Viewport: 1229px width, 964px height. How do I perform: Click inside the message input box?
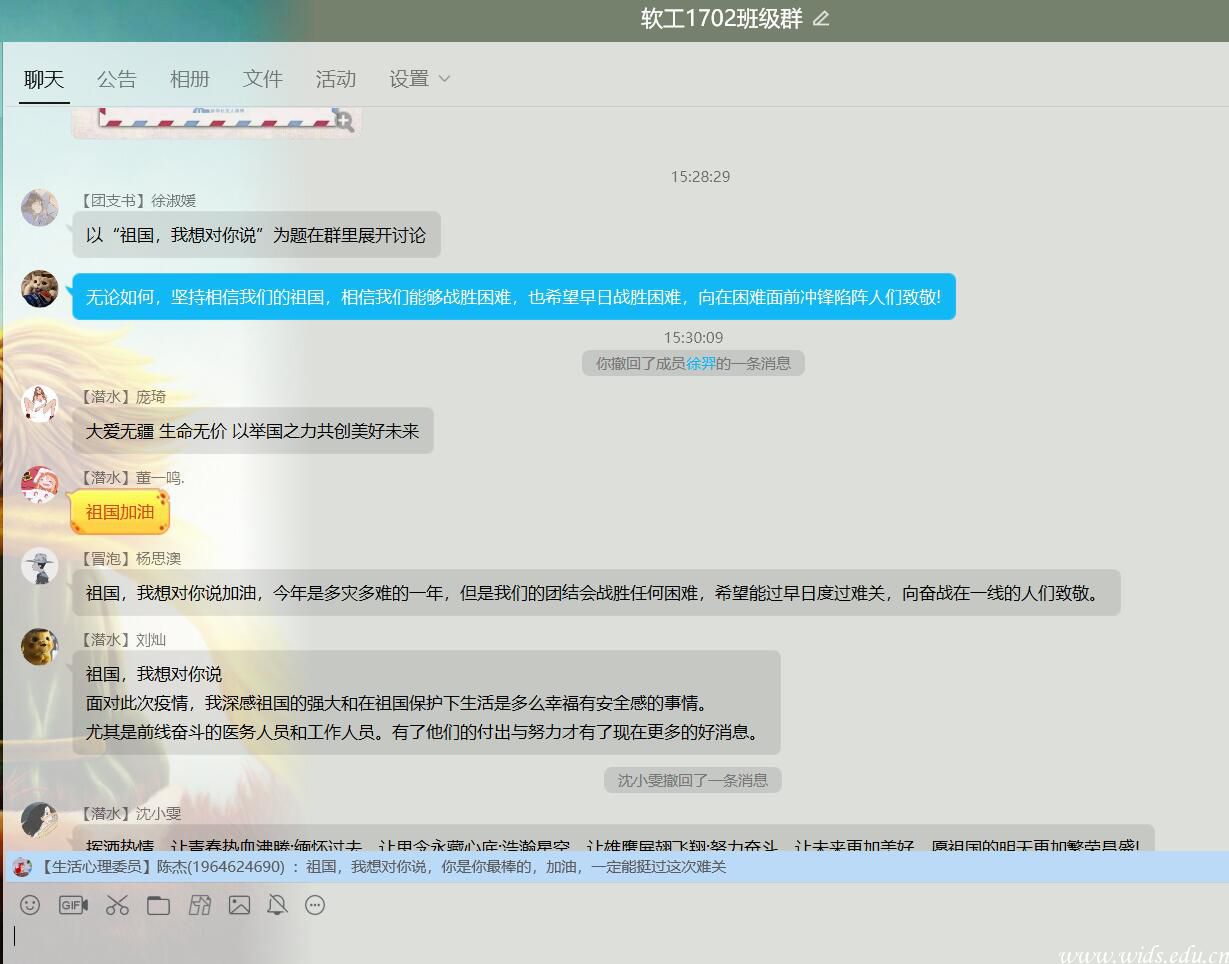[600, 938]
